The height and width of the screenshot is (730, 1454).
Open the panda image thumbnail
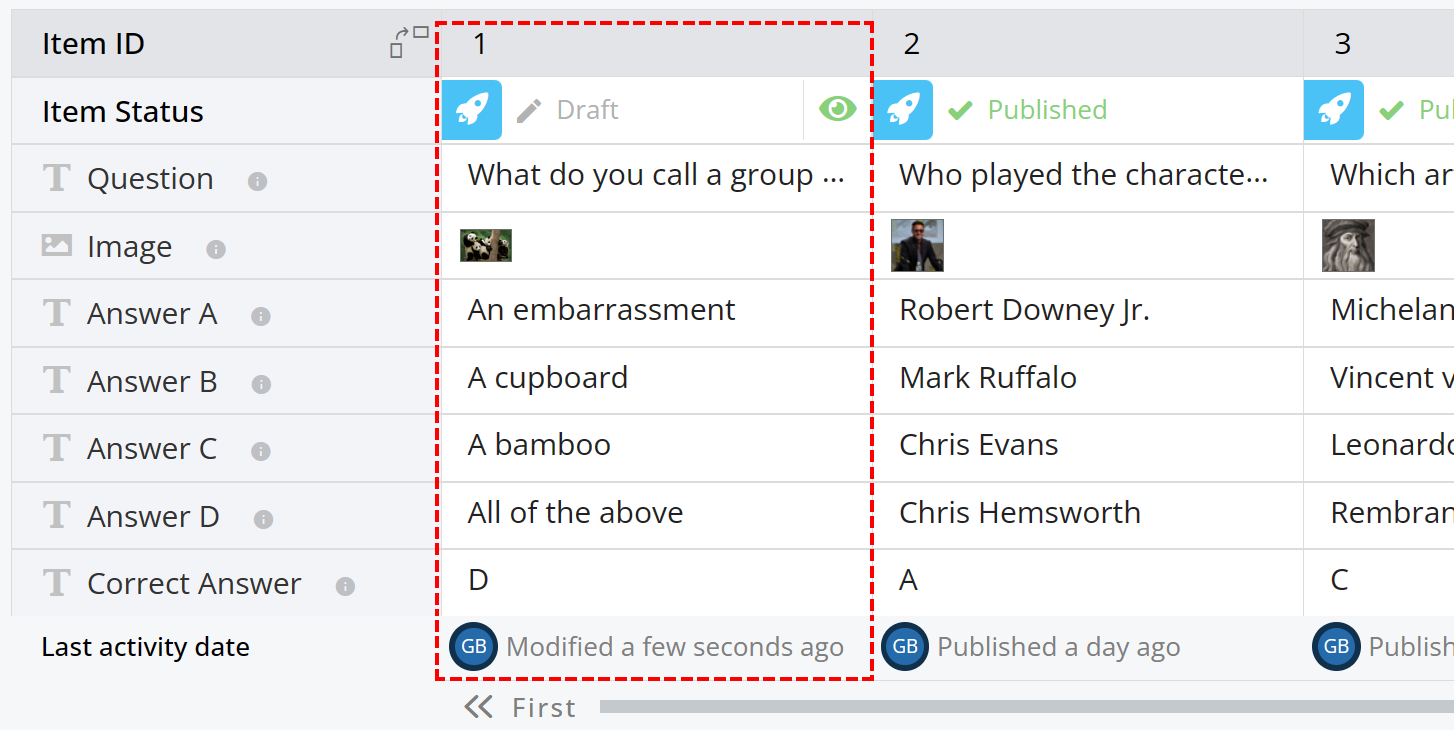click(486, 245)
